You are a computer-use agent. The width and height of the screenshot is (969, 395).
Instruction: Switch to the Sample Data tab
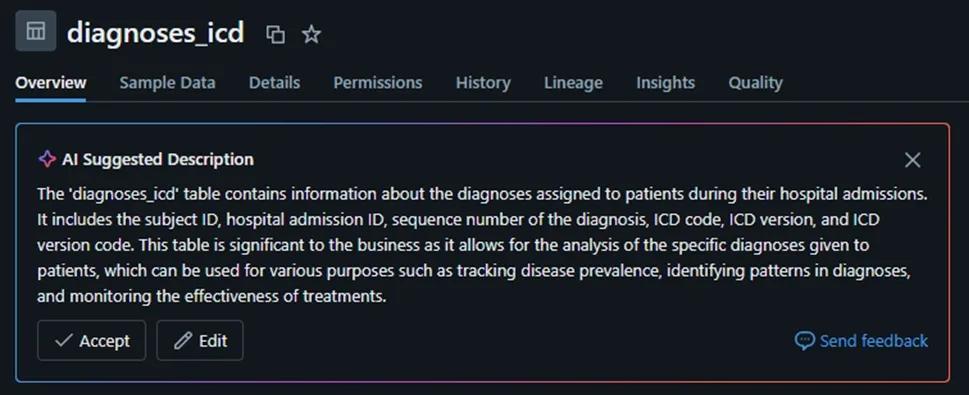[x=167, y=83]
